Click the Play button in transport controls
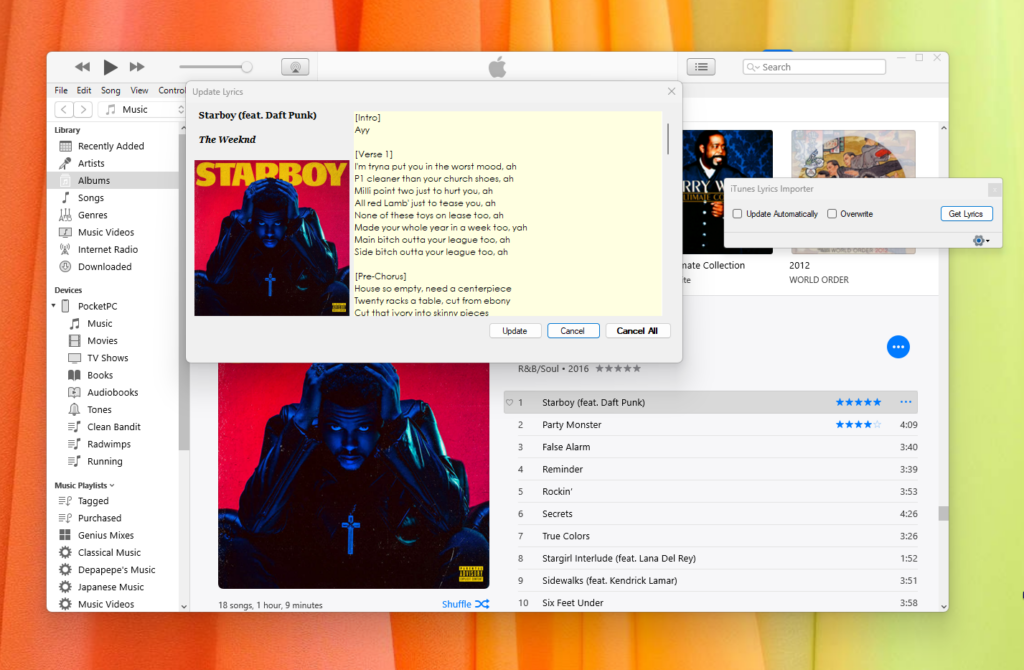The image size is (1024, 670). pyautogui.click(x=110, y=67)
